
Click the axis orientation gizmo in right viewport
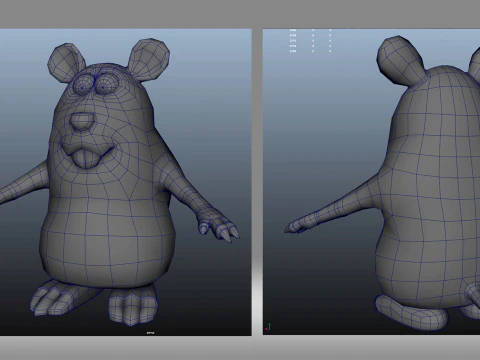point(268,327)
